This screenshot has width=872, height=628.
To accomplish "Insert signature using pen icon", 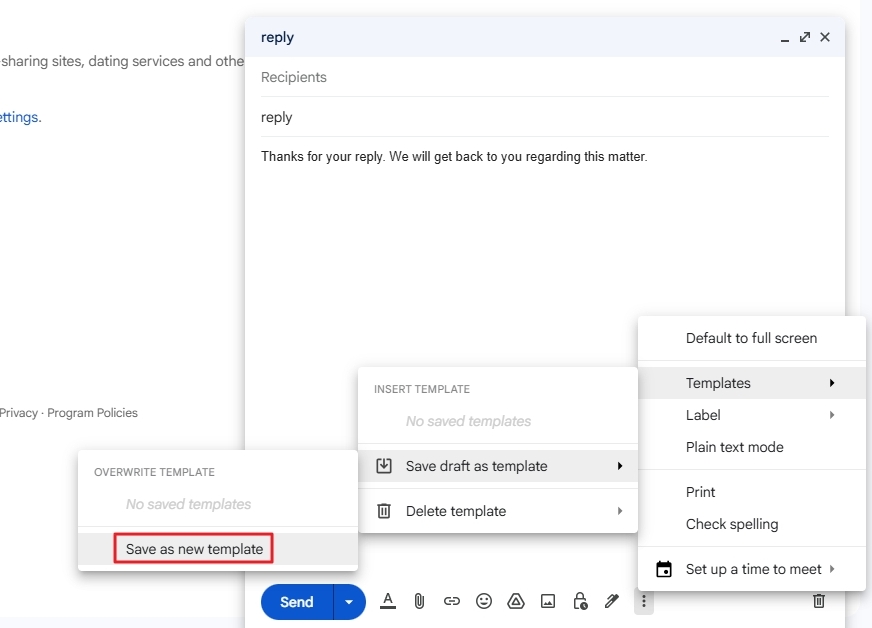I will [x=612, y=601].
